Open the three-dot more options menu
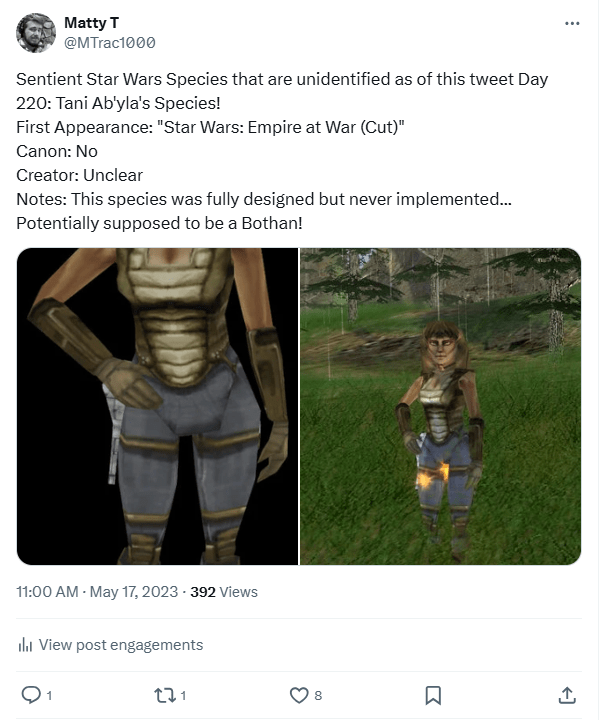 [x=572, y=23]
